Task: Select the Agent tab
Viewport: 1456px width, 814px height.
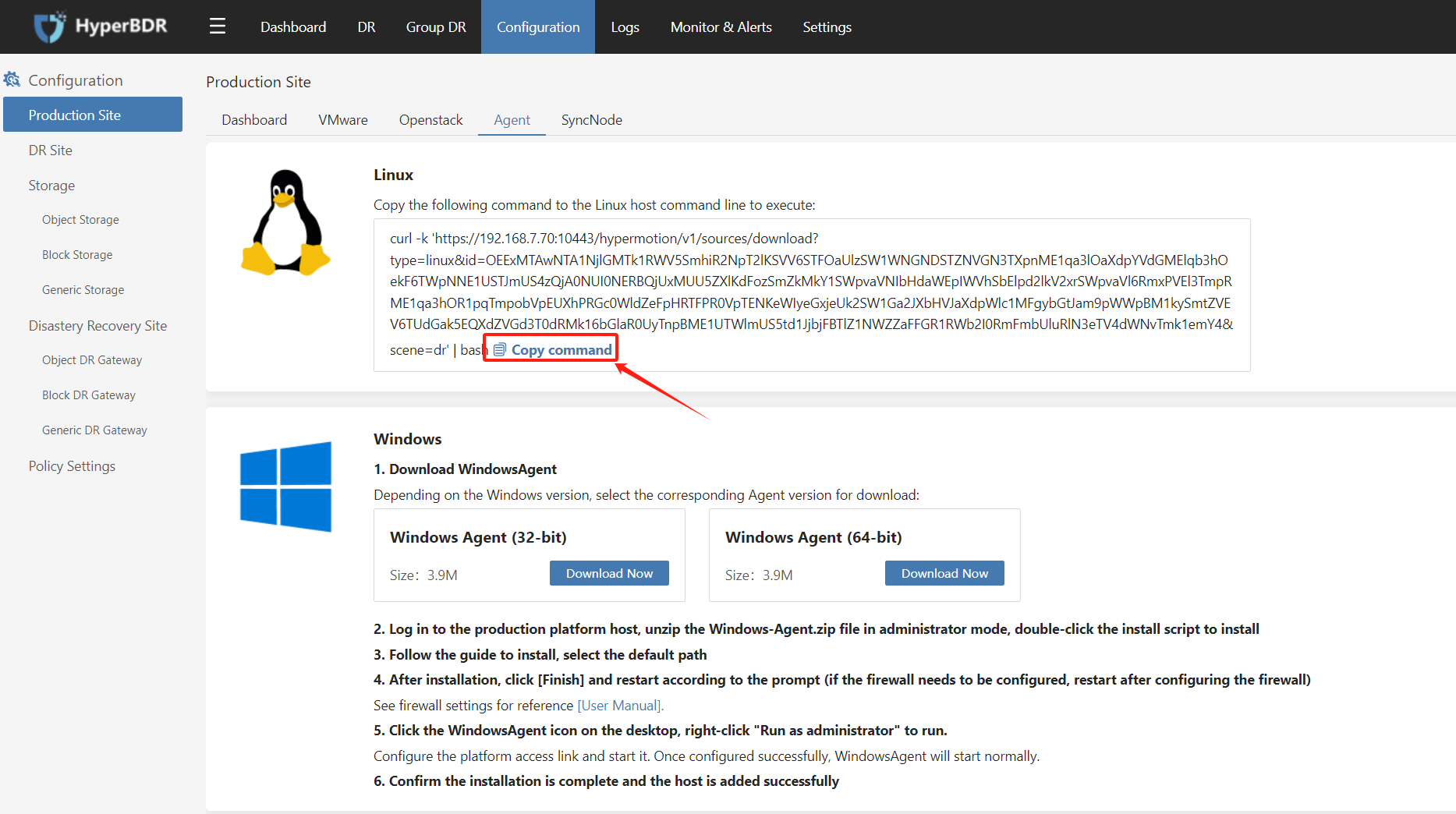Action: 512,120
